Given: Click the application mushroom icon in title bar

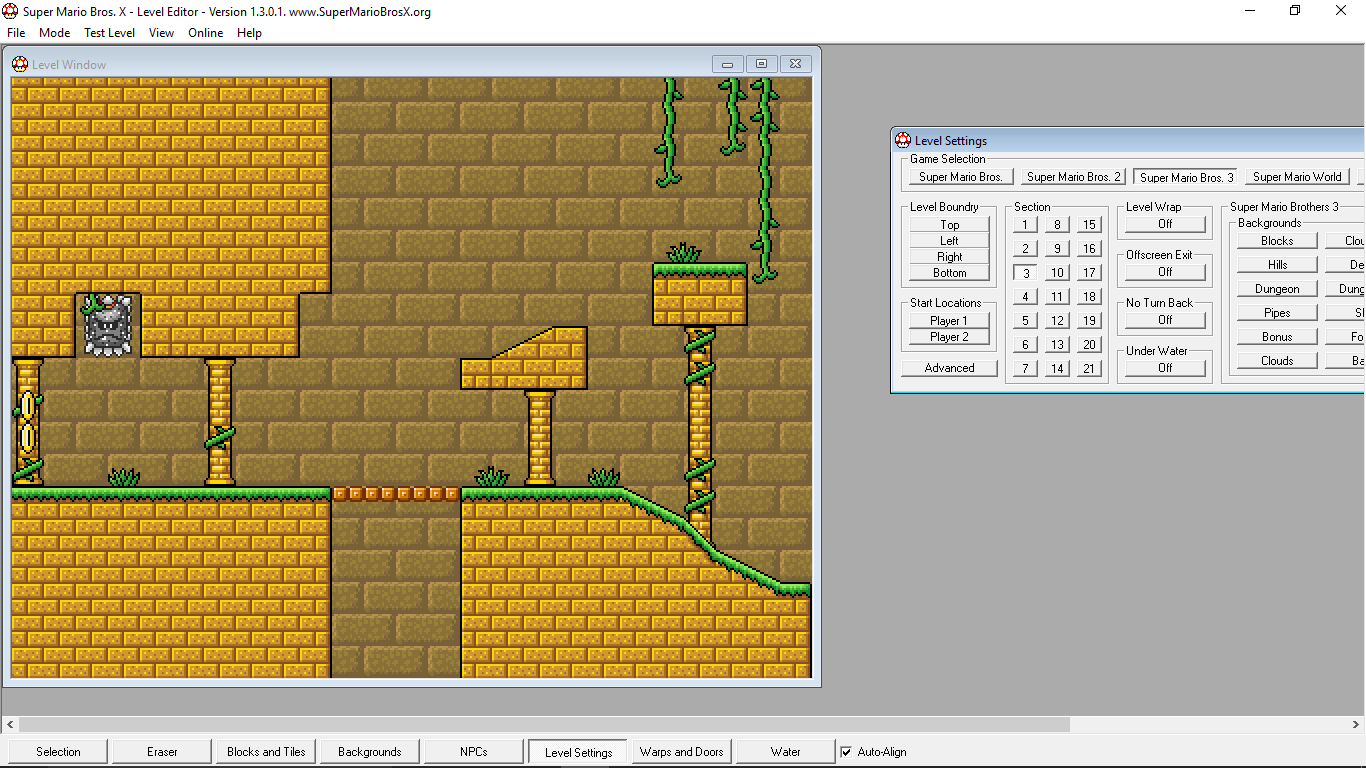Looking at the screenshot, I should pos(11,12).
